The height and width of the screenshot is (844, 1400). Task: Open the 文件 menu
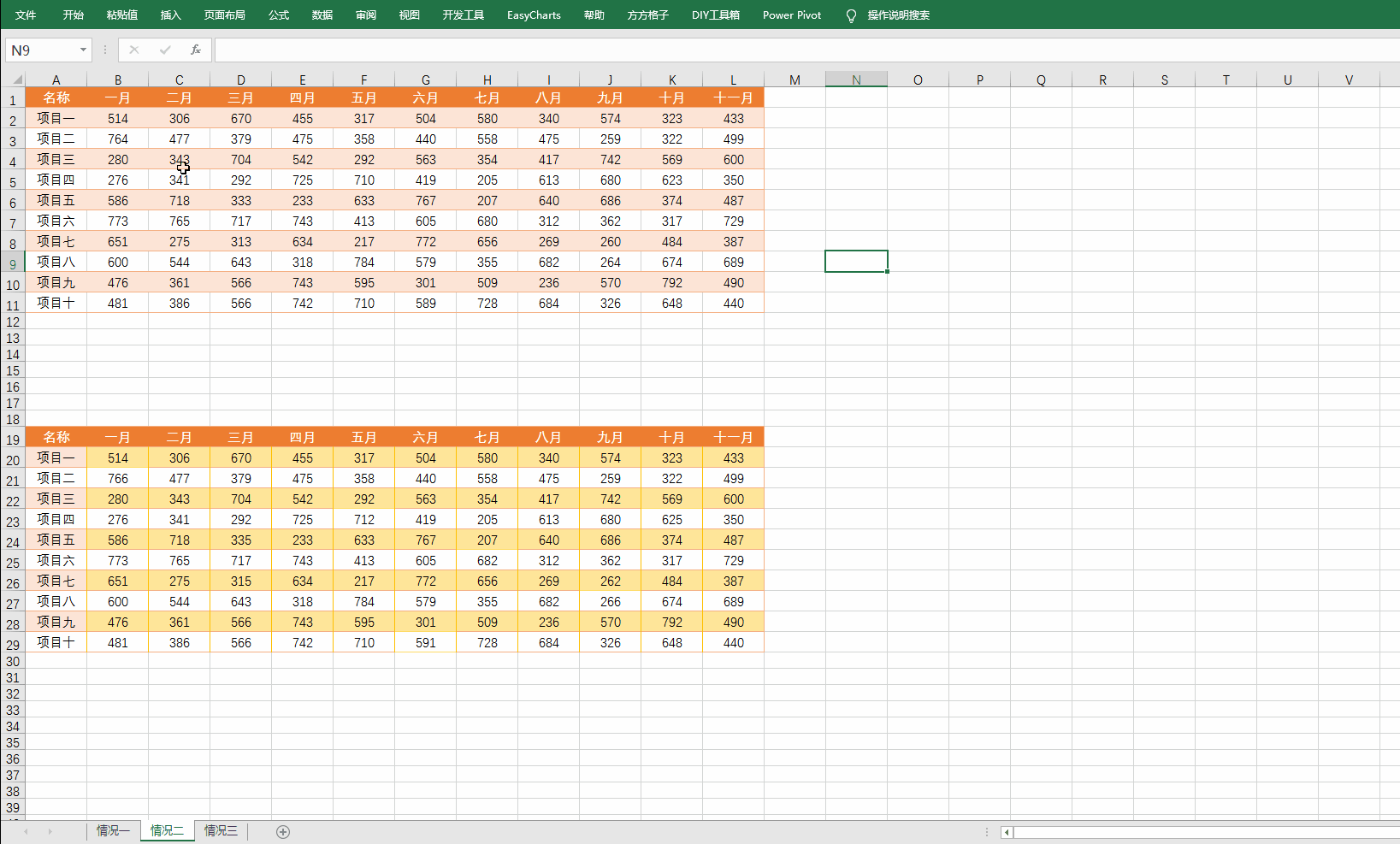(x=26, y=15)
